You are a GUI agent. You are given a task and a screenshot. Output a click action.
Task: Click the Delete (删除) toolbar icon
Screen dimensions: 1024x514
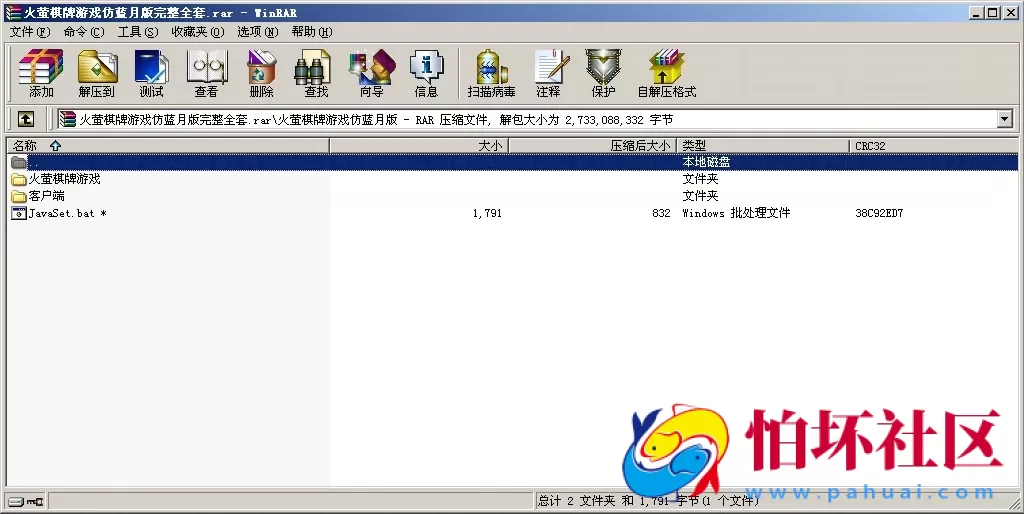[261, 72]
